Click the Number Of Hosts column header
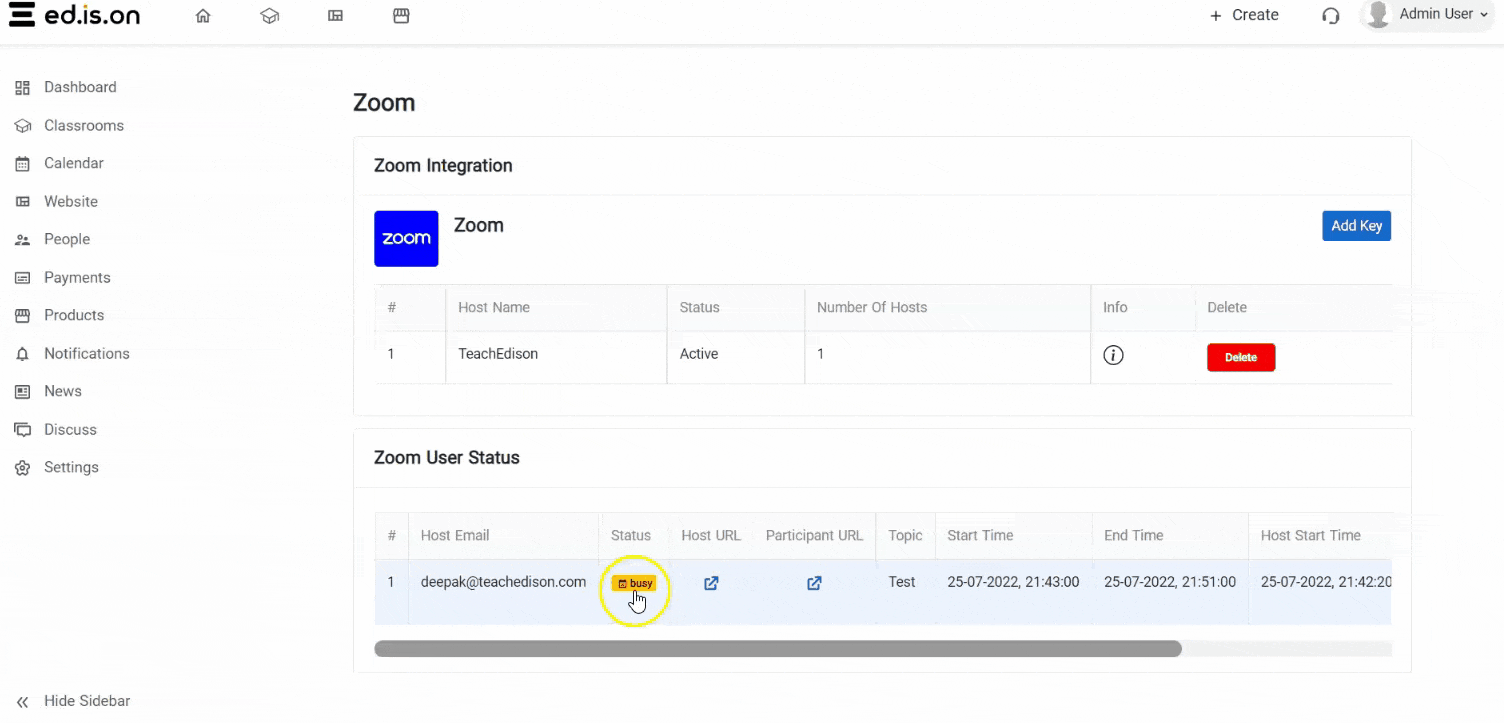This screenshot has height=723, width=1504. click(x=872, y=308)
